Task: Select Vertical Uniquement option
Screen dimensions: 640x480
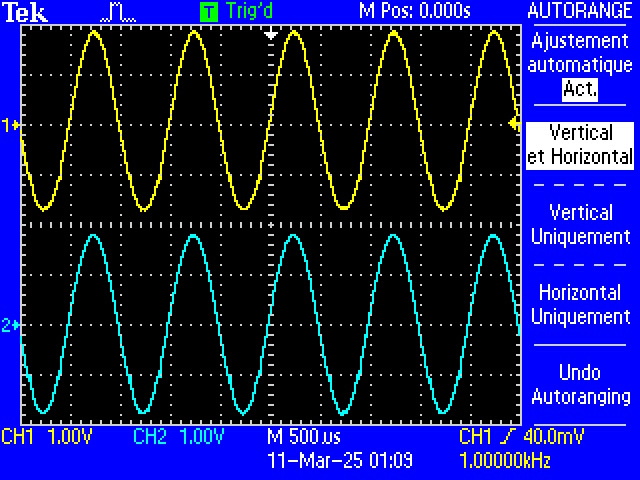Action: click(x=580, y=224)
